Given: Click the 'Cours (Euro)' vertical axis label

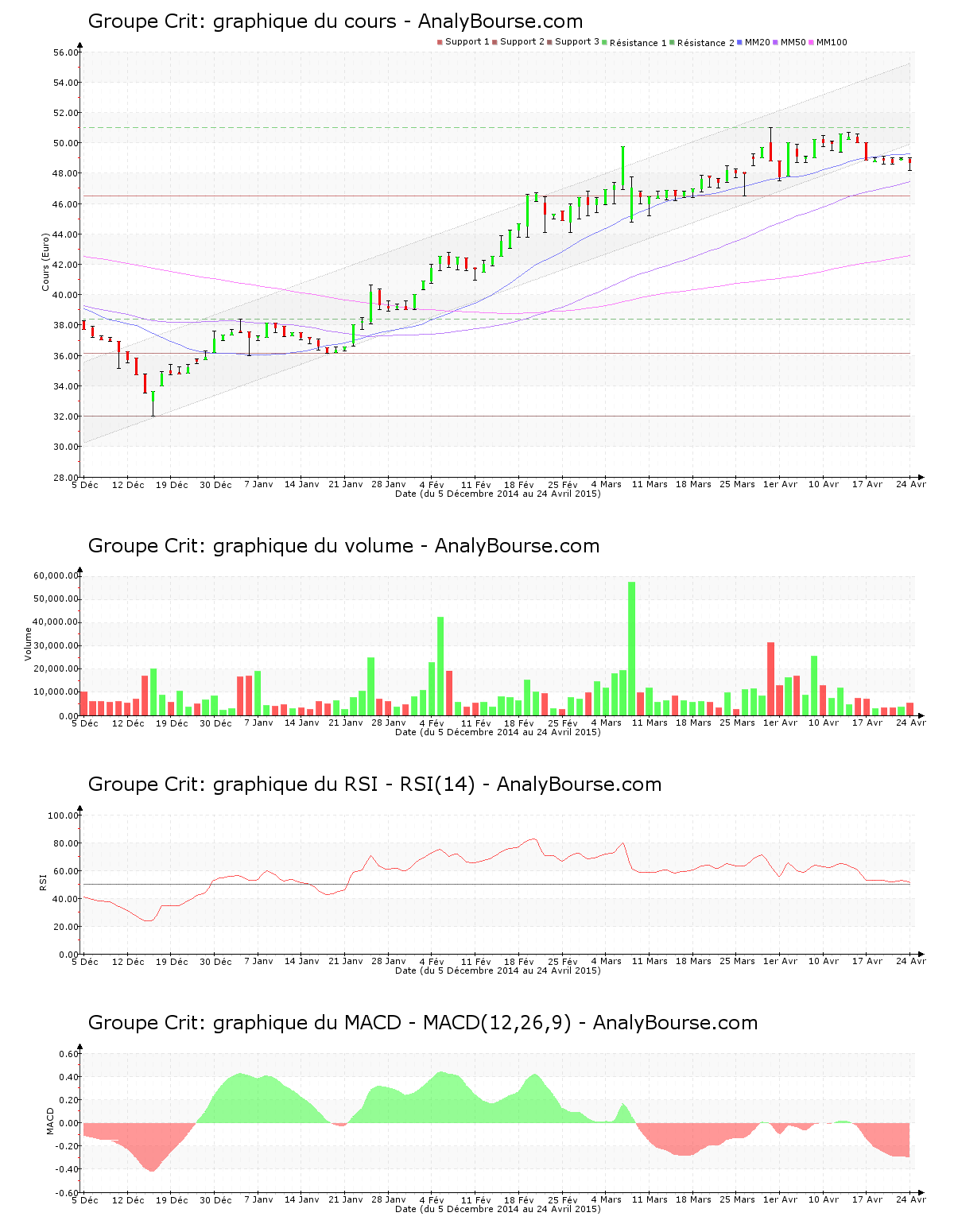Looking at the screenshot, I should [x=45, y=262].
